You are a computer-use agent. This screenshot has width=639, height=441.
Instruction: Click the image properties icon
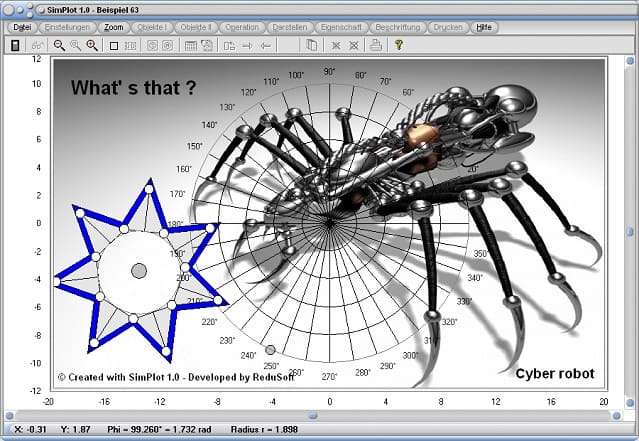207,45
